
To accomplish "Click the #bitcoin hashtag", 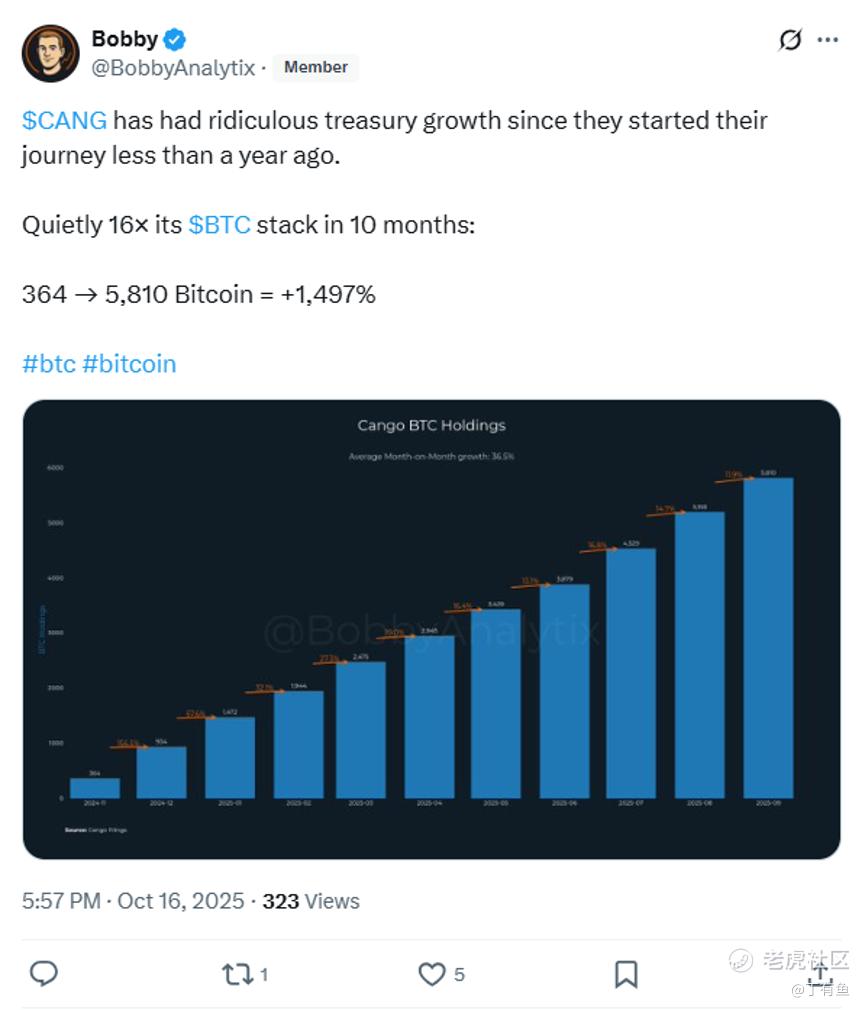I will [x=129, y=364].
